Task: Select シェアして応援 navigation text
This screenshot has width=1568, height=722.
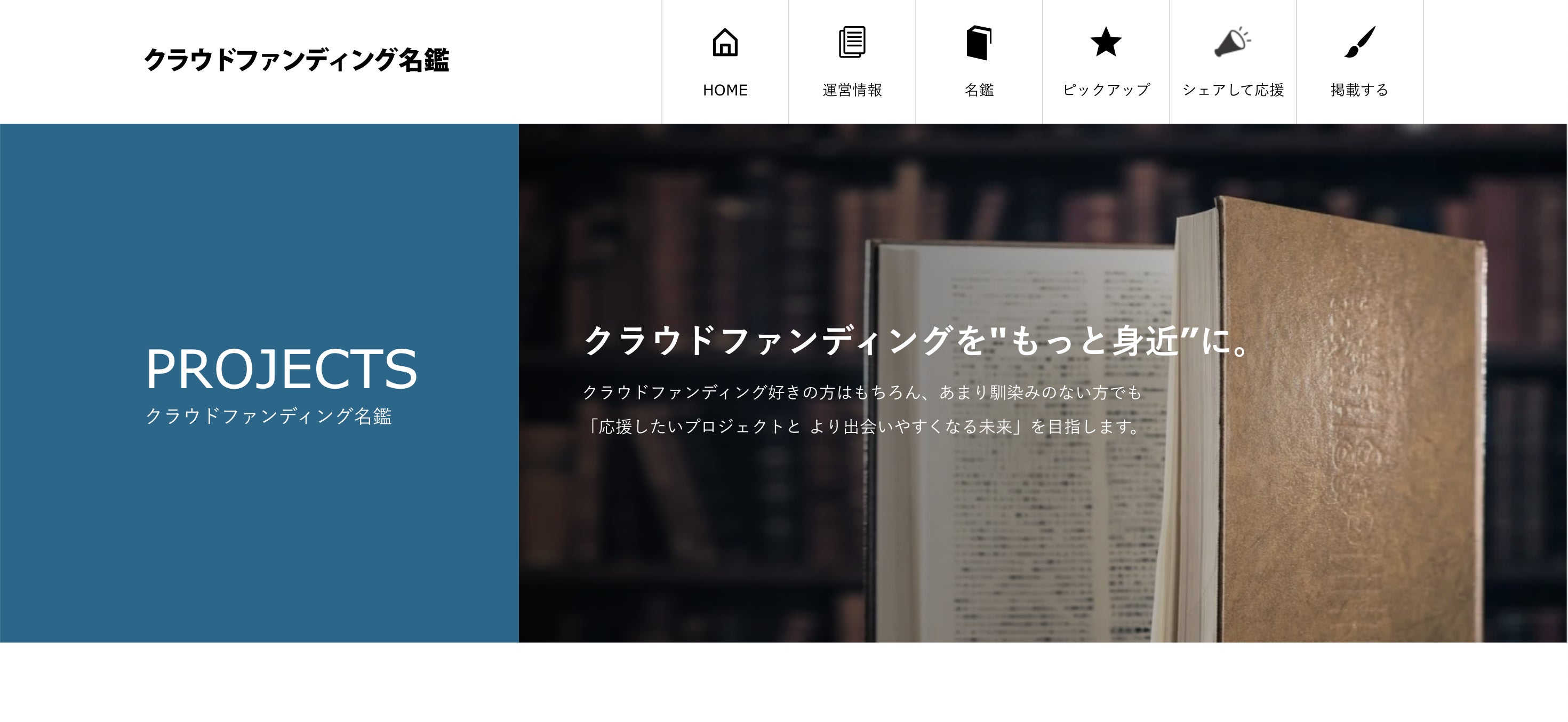Action: 1233,90
